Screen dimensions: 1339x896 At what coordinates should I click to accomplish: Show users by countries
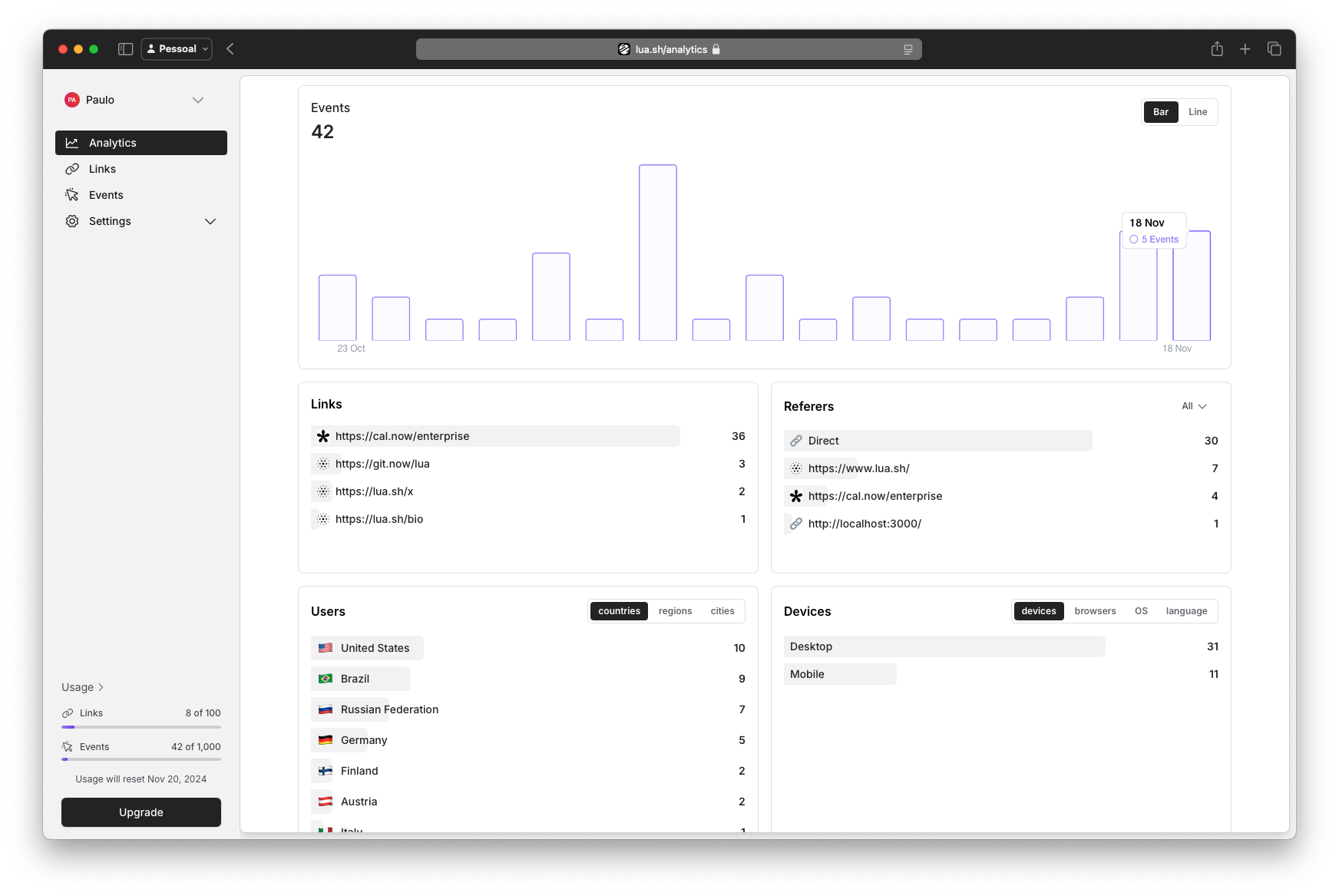[619, 611]
